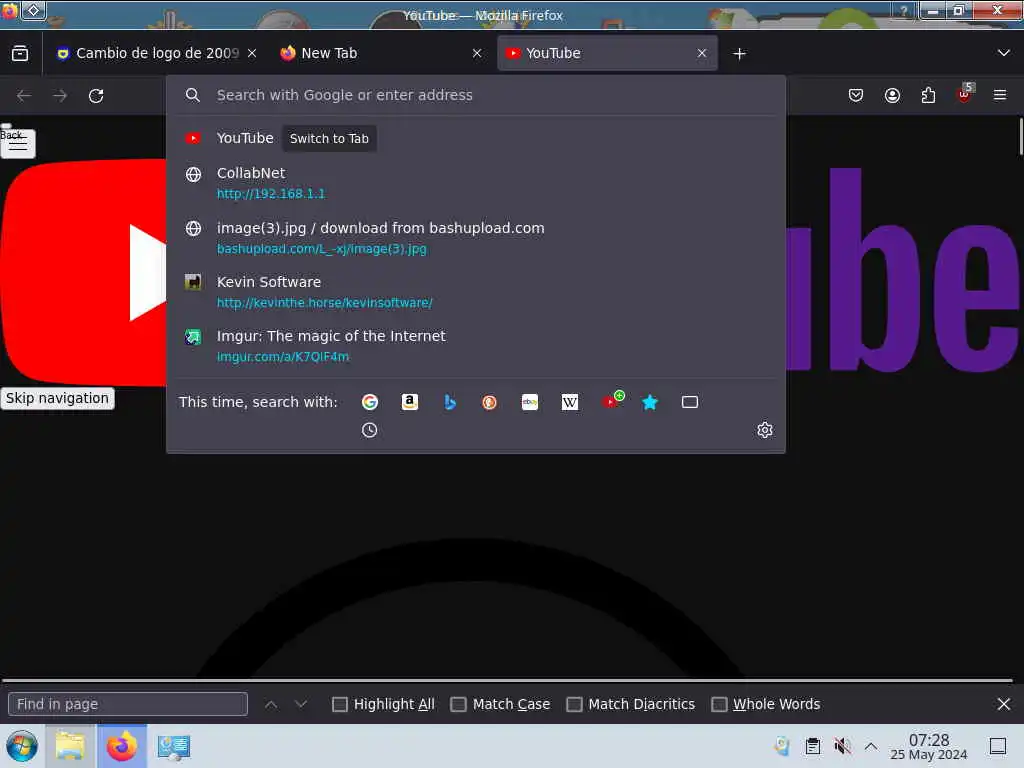
Task: Enable Highlight All in find bar
Action: pos(383,704)
